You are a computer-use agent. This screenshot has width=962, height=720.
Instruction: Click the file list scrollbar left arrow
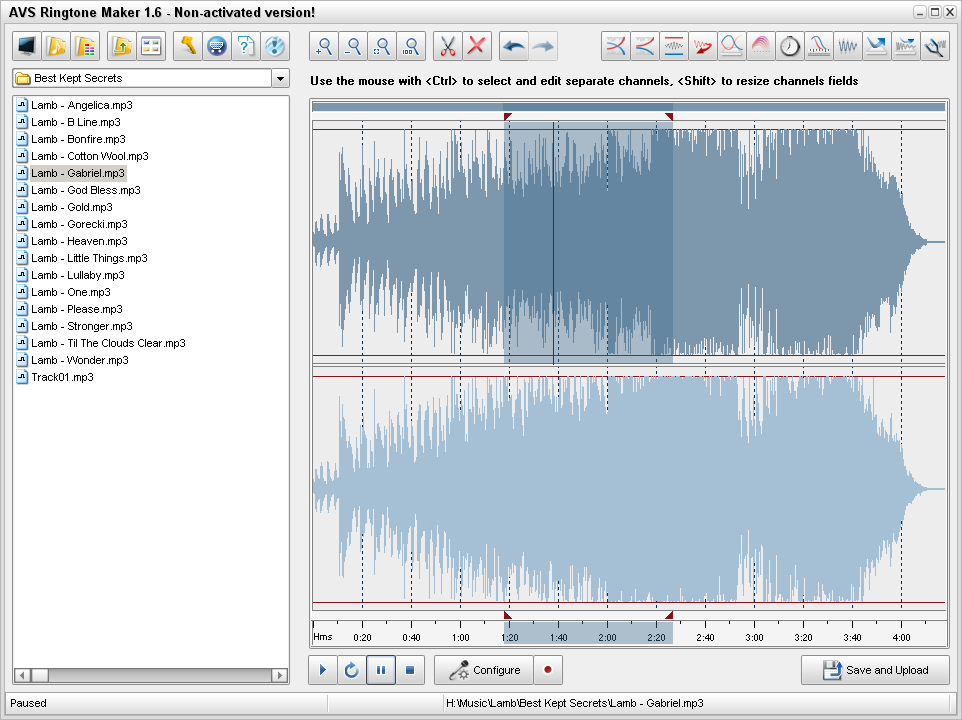(x=22, y=675)
